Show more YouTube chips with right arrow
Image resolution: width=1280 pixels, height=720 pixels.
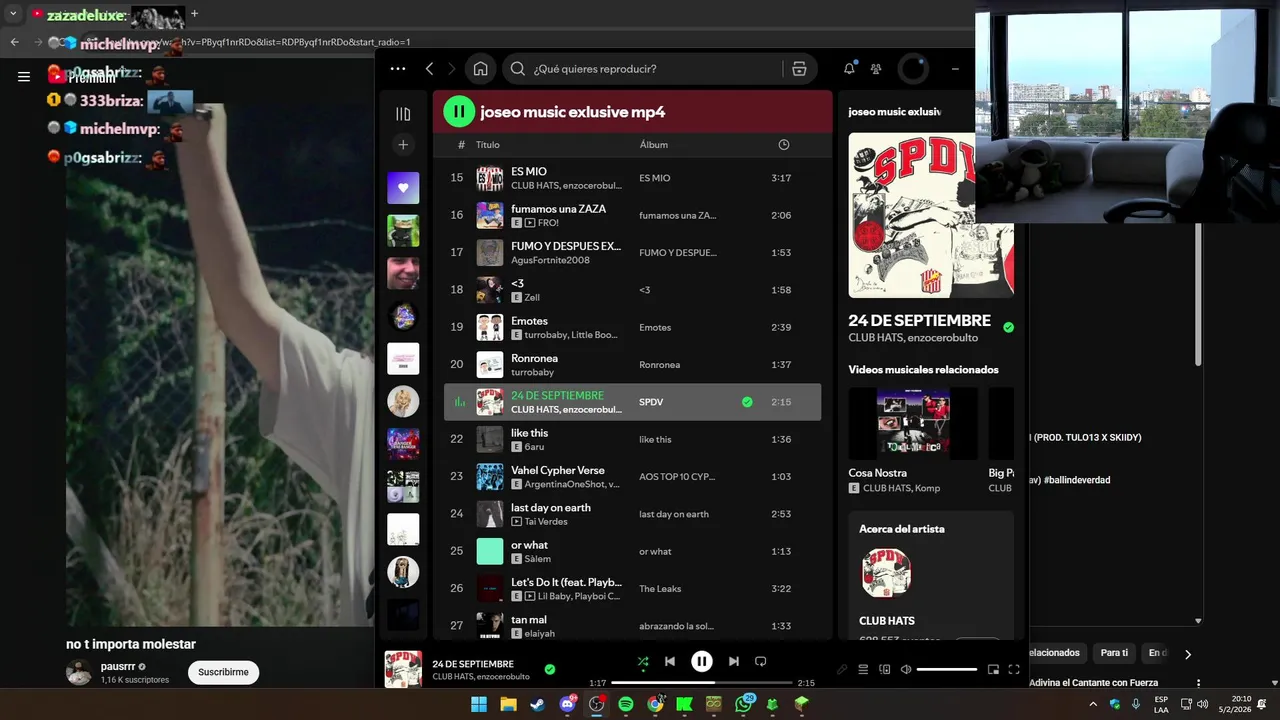point(1188,654)
